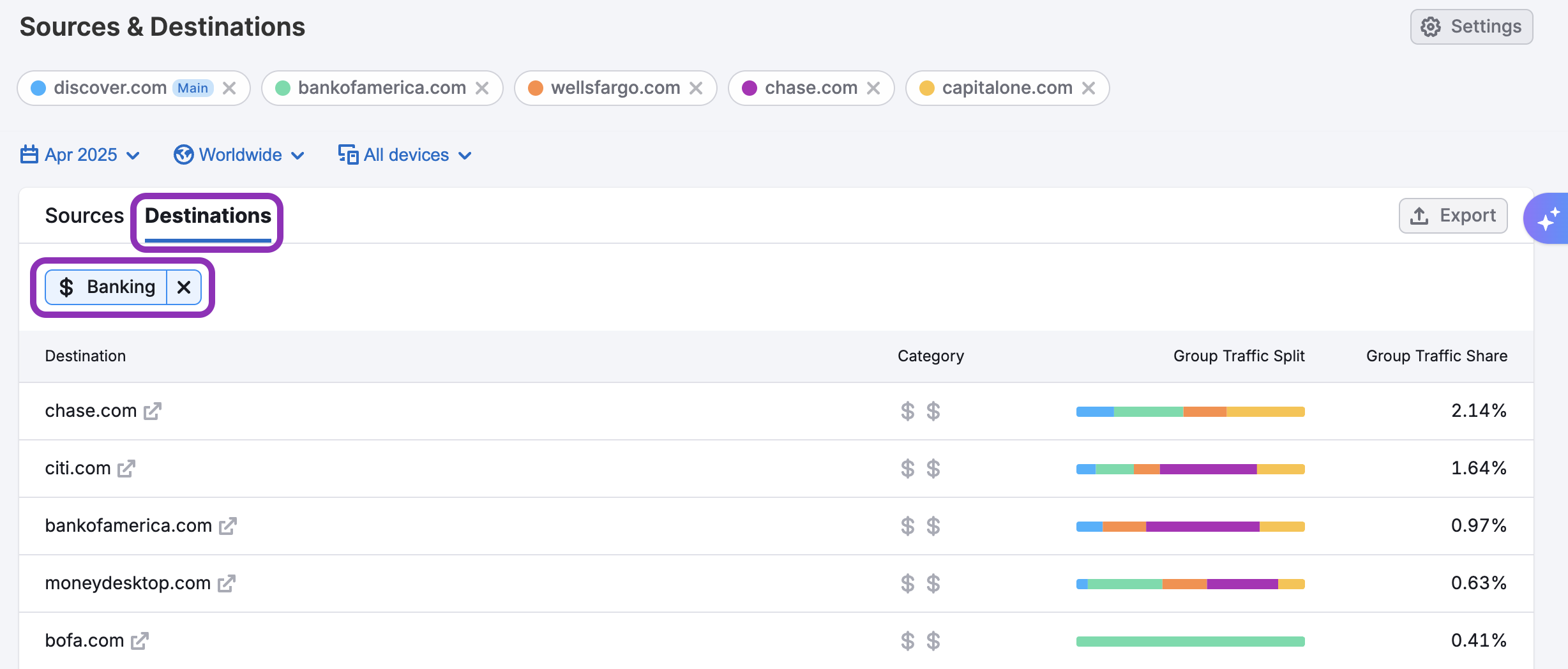1568x669 pixels.
Task: Expand the Worldwide location dropdown
Action: click(239, 155)
